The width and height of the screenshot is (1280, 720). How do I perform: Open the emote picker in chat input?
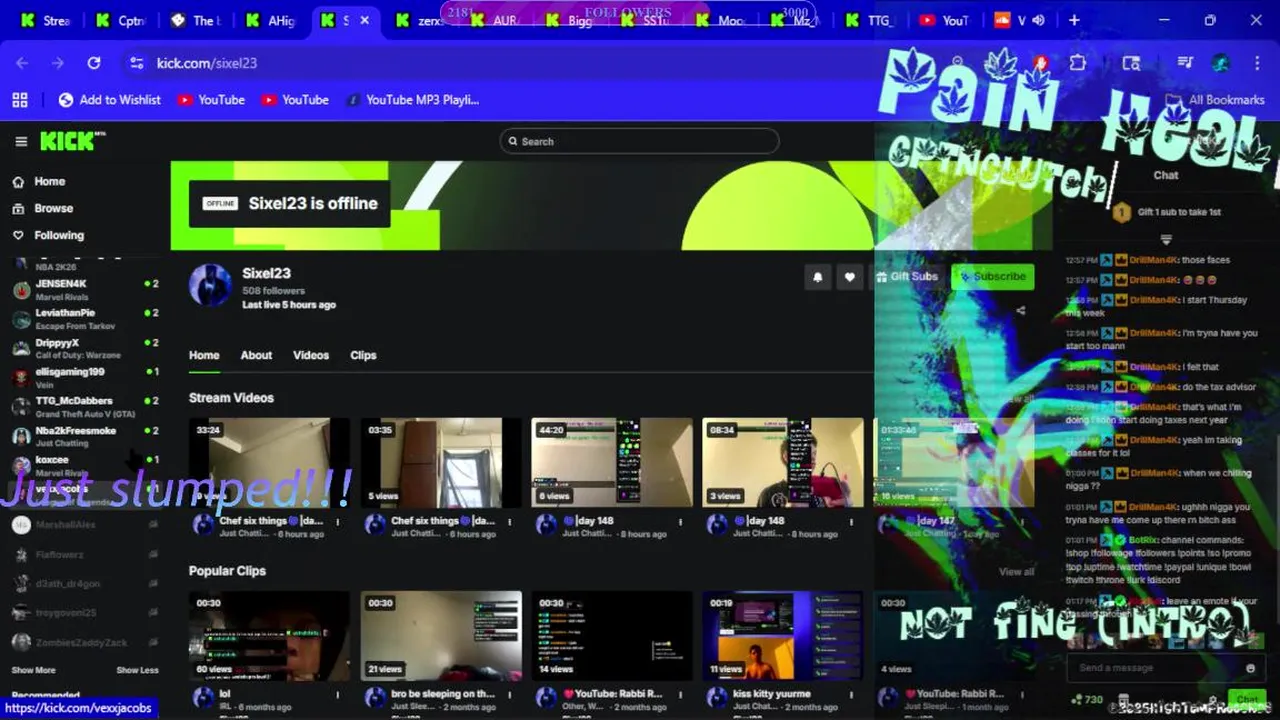1250,668
